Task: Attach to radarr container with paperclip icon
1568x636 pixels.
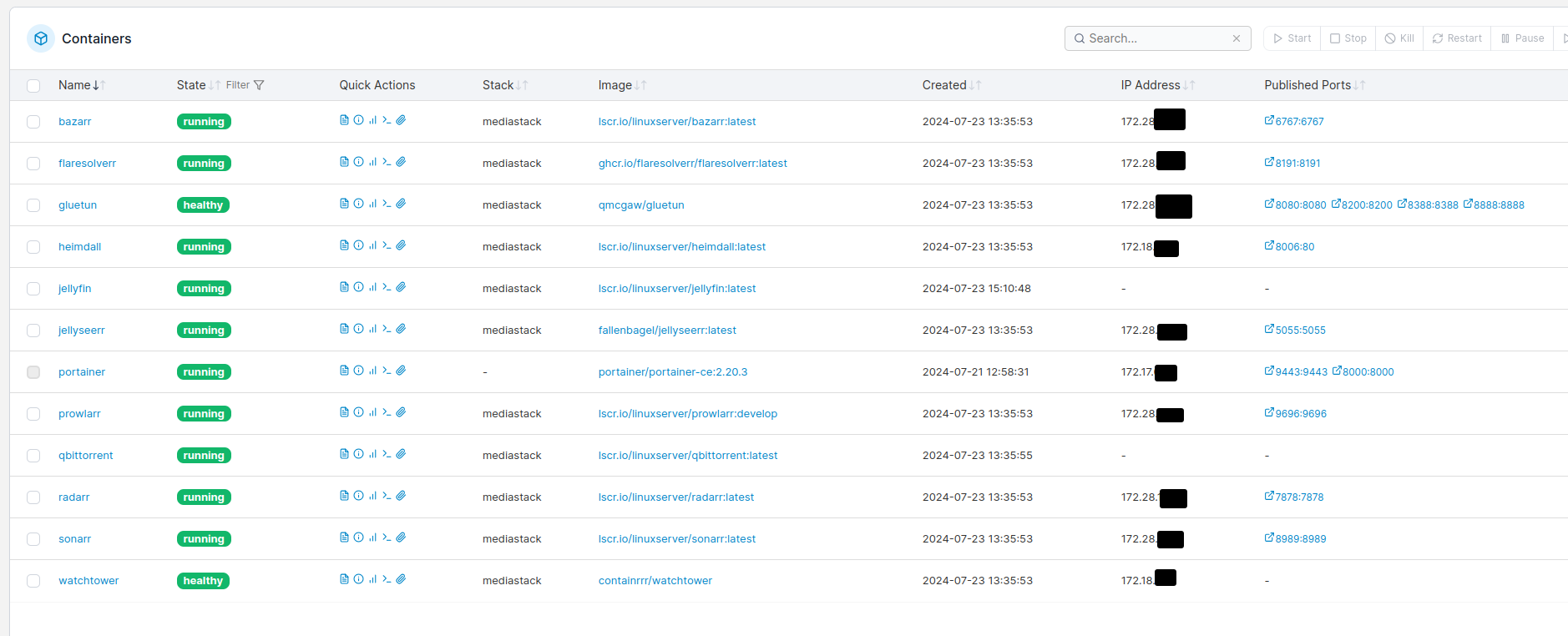Action: tap(401, 496)
